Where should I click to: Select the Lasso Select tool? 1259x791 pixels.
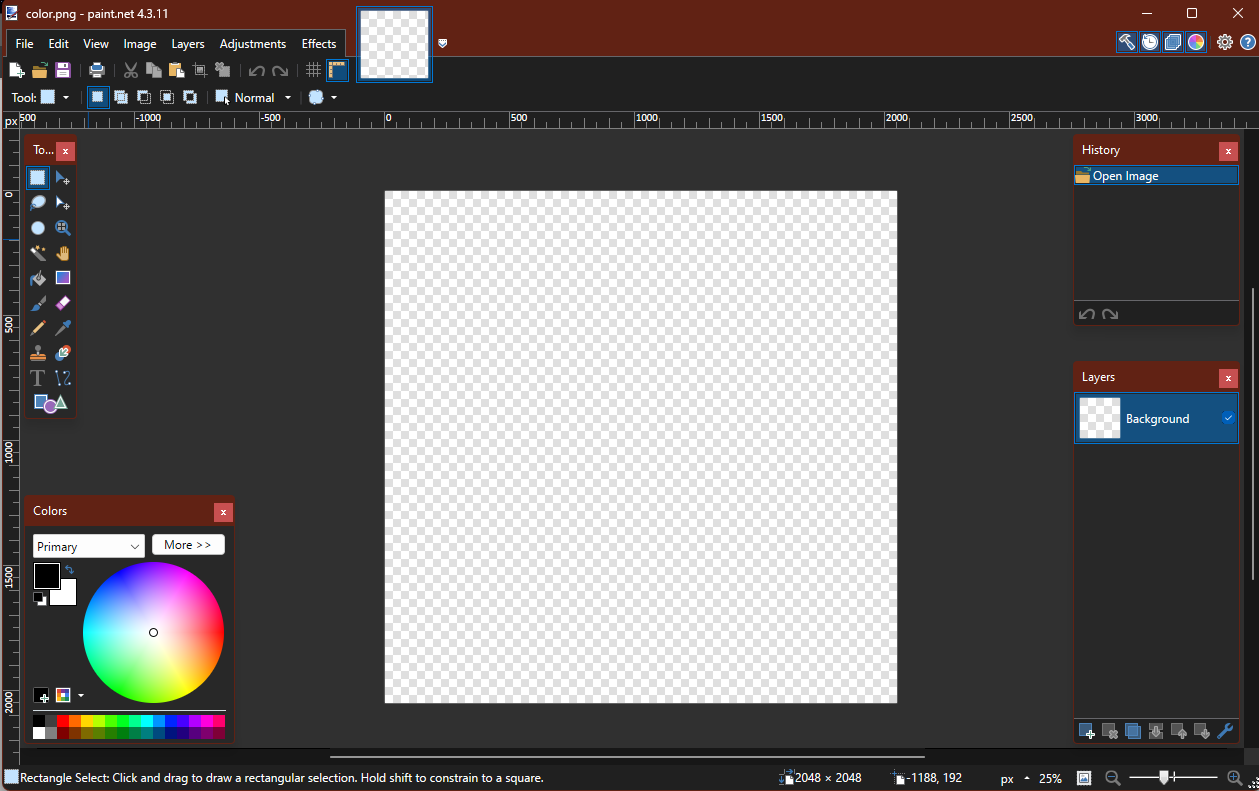point(38,203)
